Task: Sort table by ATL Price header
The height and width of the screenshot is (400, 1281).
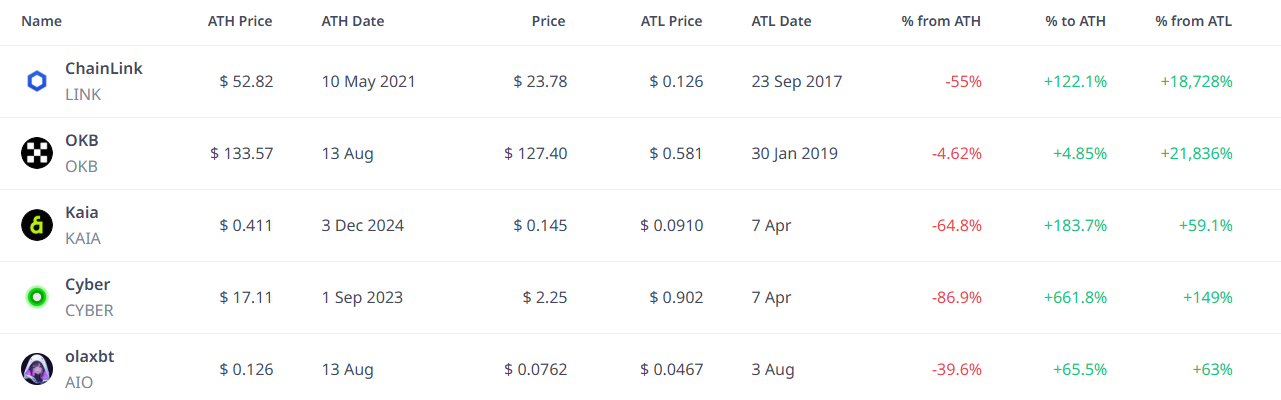Action: [x=671, y=21]
